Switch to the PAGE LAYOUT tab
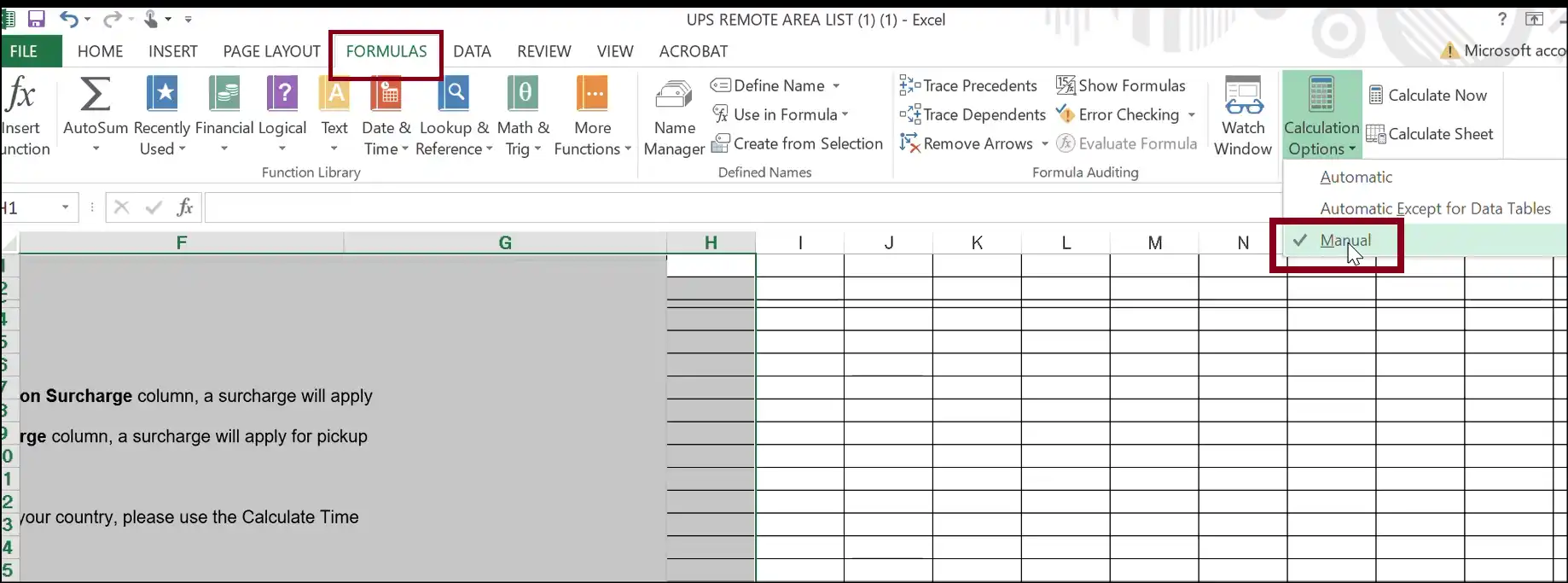1568x583 pixels. click(271, 51)
